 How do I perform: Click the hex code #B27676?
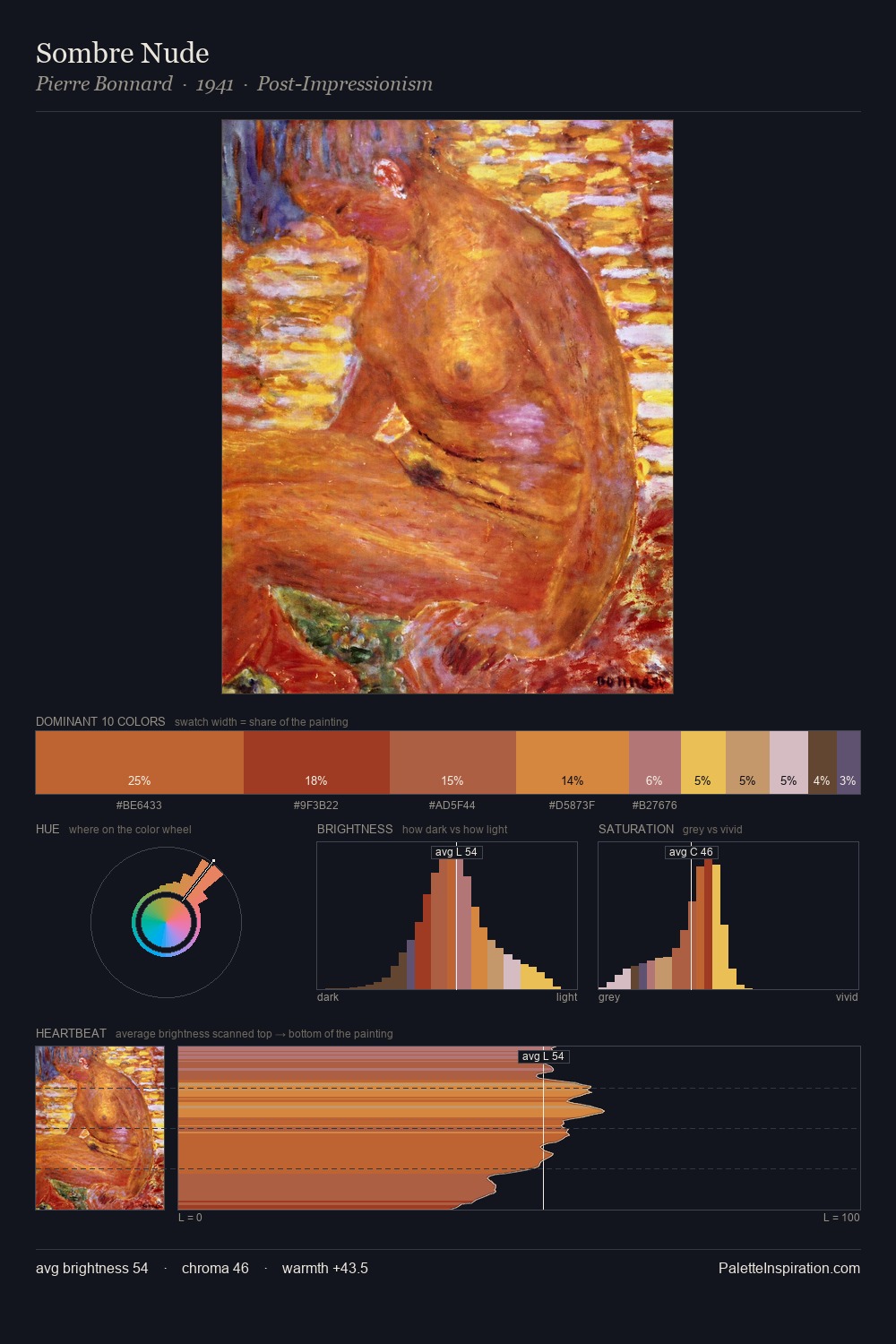click(655, 806)
